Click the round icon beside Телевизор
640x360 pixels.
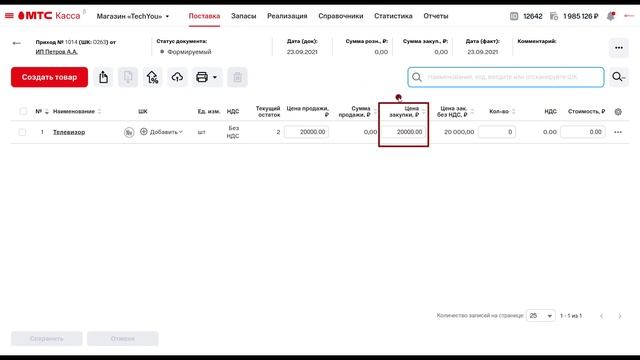coord(129,132)
